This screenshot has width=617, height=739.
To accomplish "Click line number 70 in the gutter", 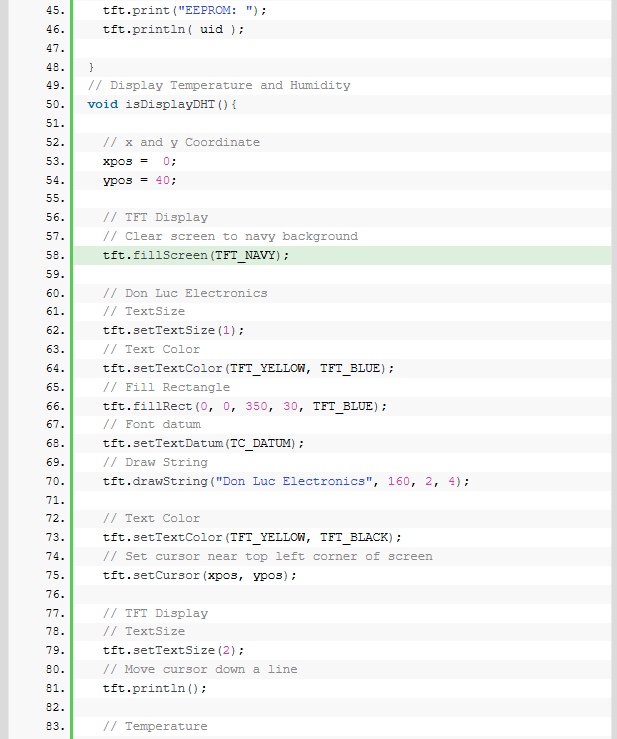I will tap(54, 481).
